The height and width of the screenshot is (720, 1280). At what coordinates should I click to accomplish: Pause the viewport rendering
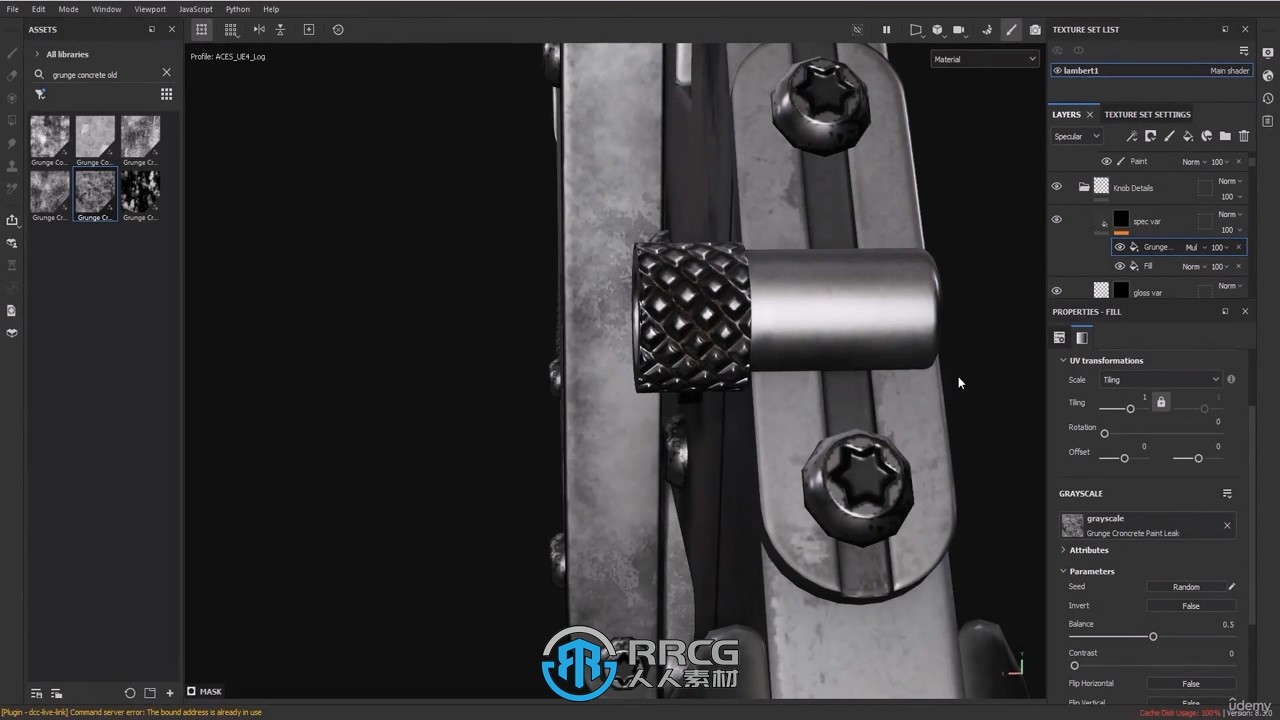click(886, 30)
